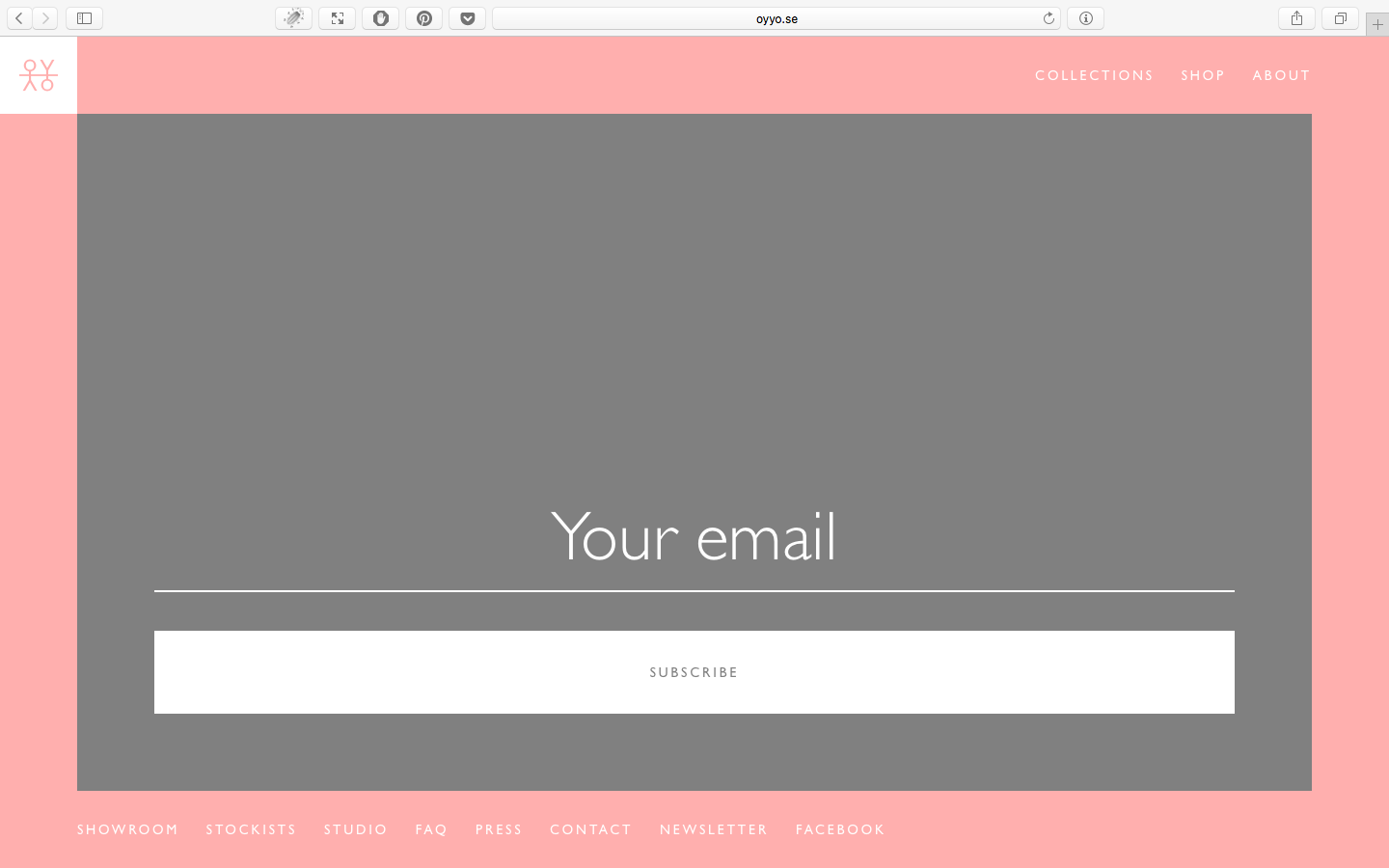This screenshot has height=868, width=1389.
Task: Visit the Stockists footer link
Action: 251,829
